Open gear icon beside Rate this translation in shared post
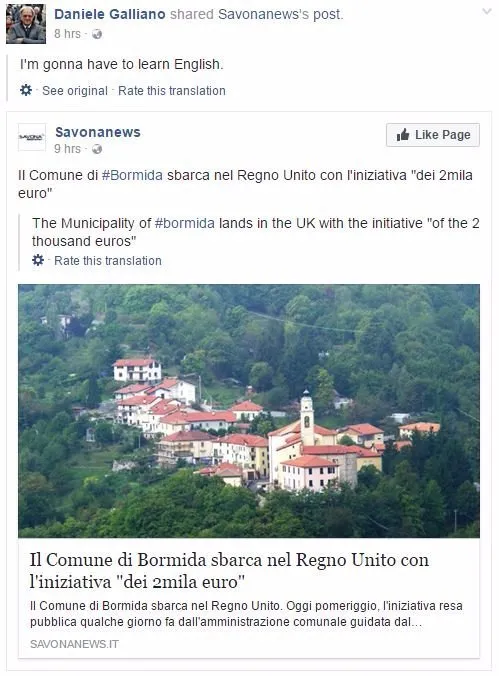 click(x=38, y=260)
